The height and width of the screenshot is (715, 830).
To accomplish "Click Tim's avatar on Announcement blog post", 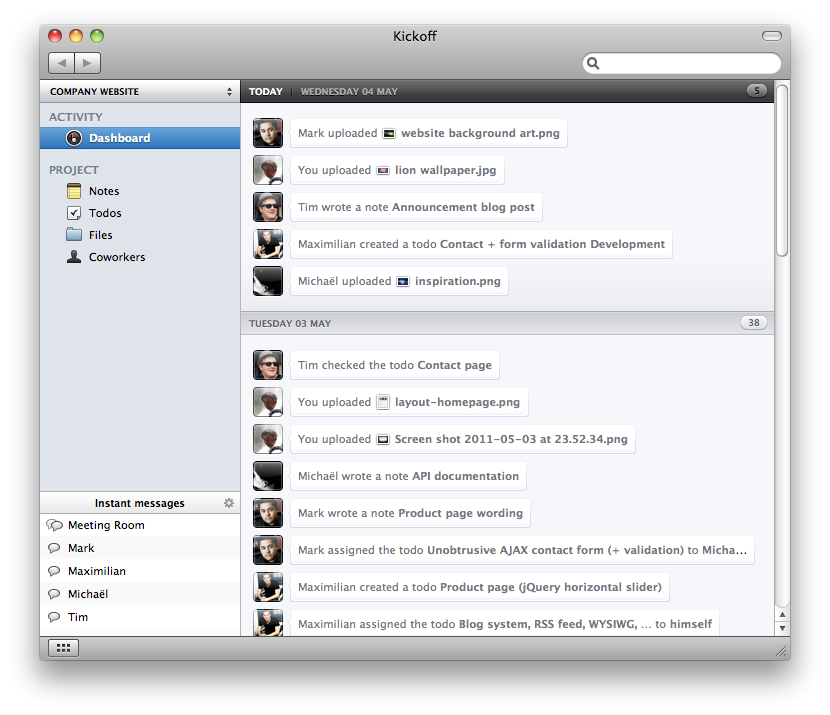I will (268, 207).
